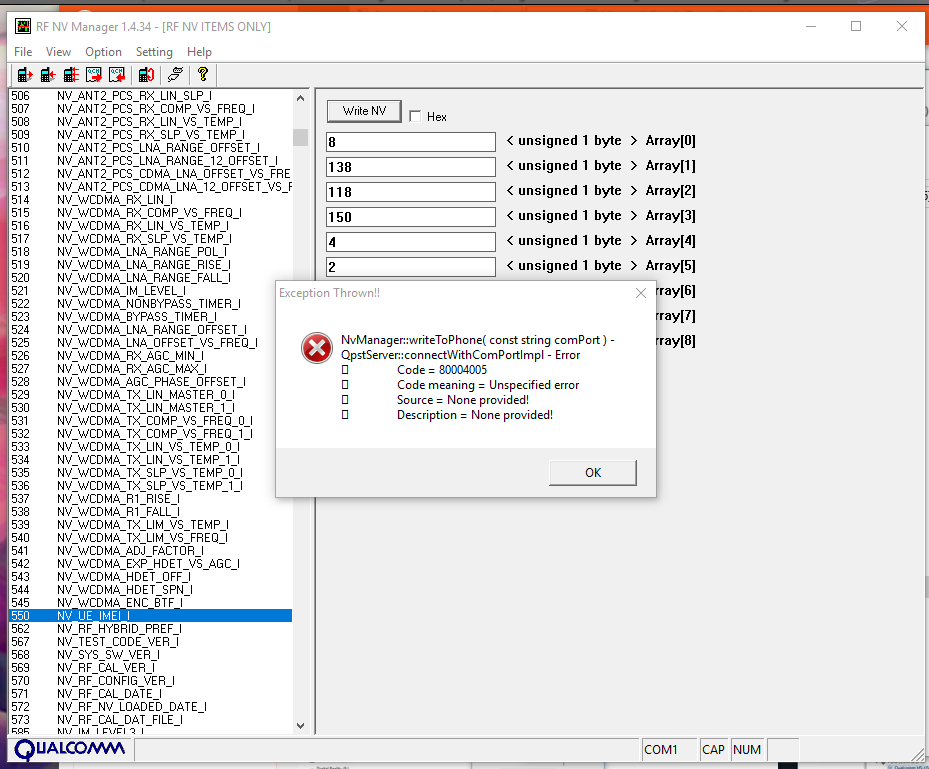Click the QCN file red left-arrow icon
This screenshot has height=769, width=929.
coord(117,74)
